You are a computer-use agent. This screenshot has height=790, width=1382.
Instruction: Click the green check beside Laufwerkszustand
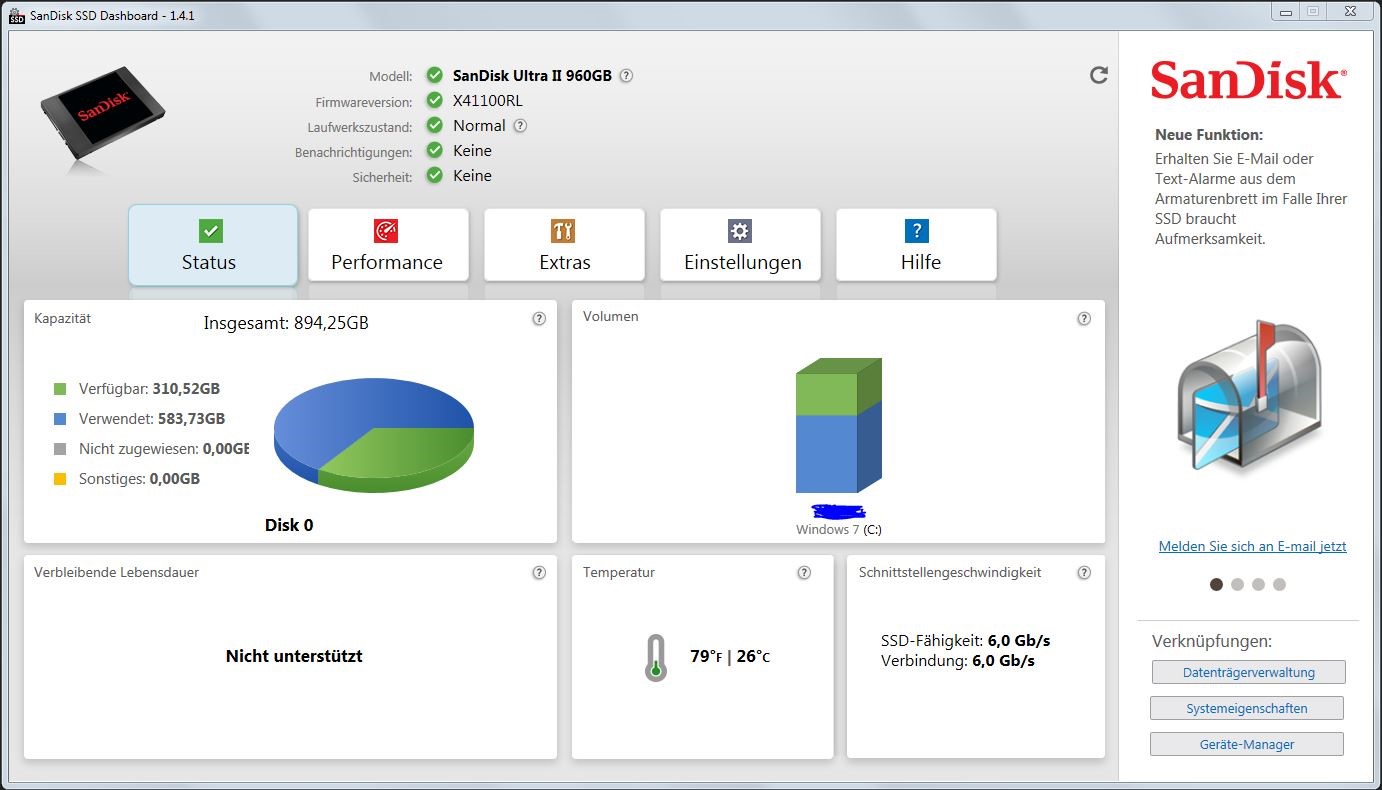(434, 125)
